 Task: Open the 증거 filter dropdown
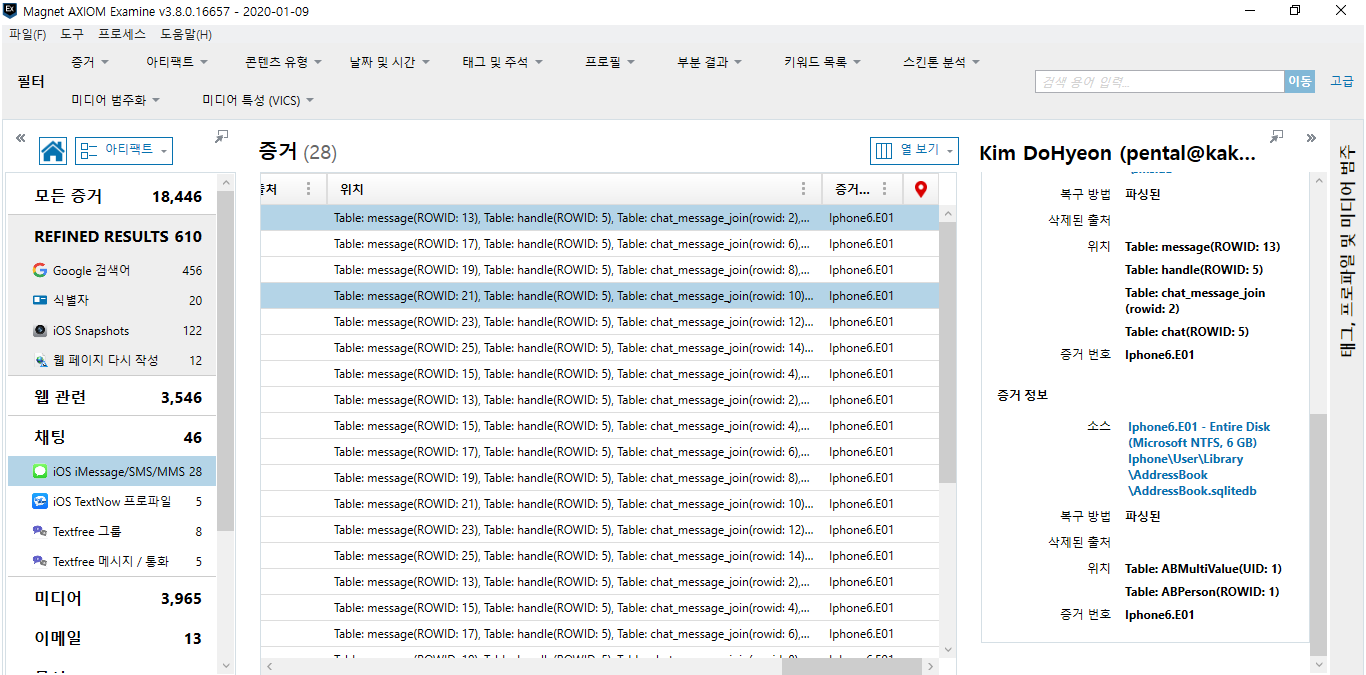point(90,62)
